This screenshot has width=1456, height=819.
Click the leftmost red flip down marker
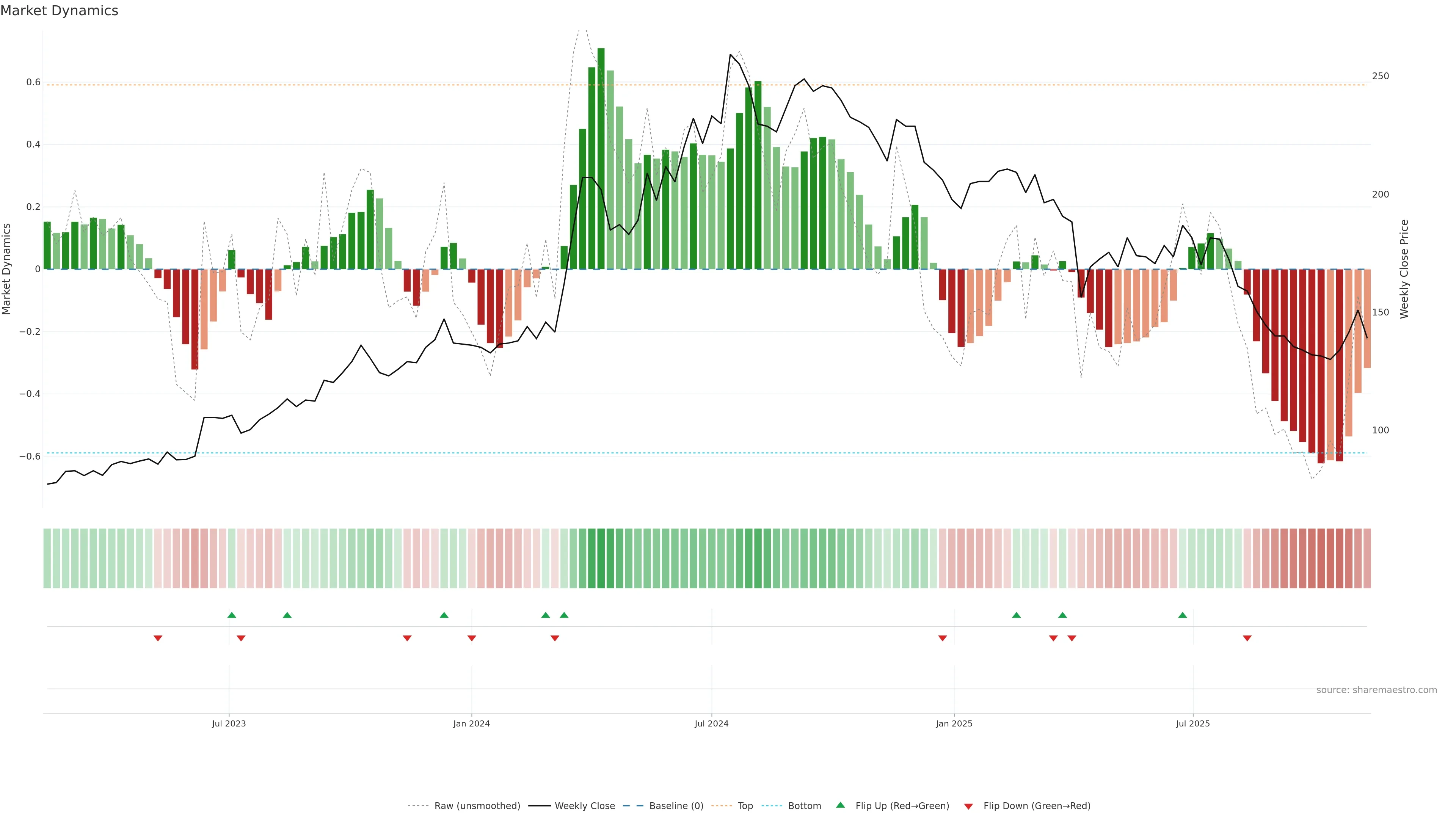(x=158, y=638)
